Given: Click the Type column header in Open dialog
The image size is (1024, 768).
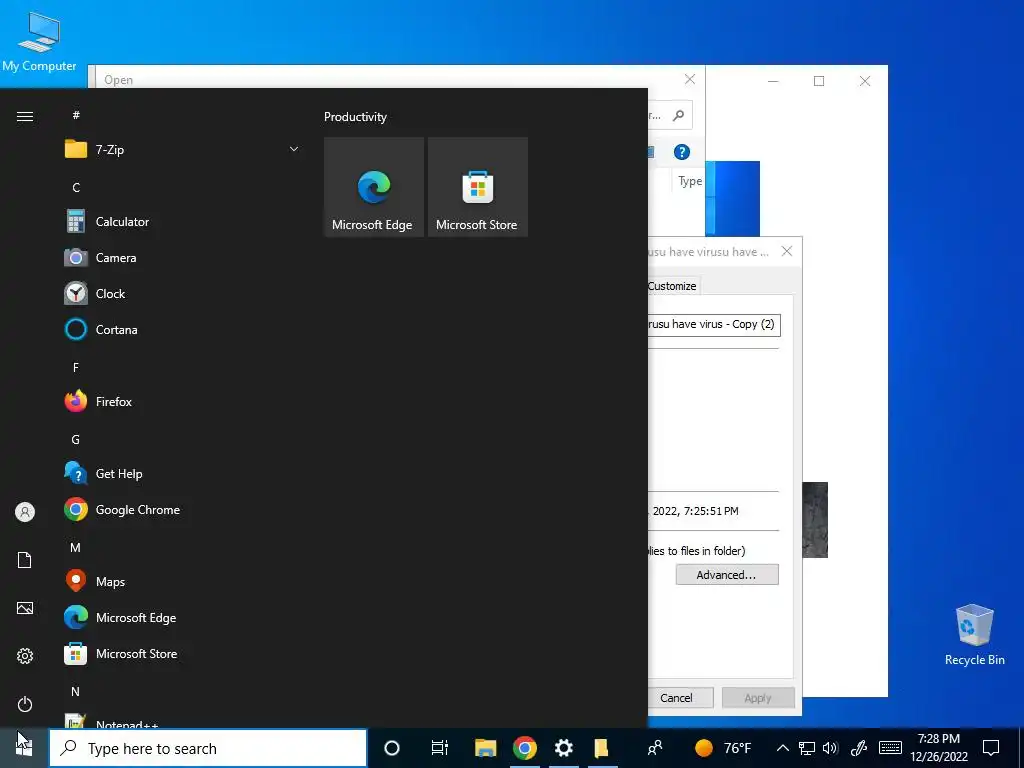Looking at the screenshot, I should click(690, 181).
